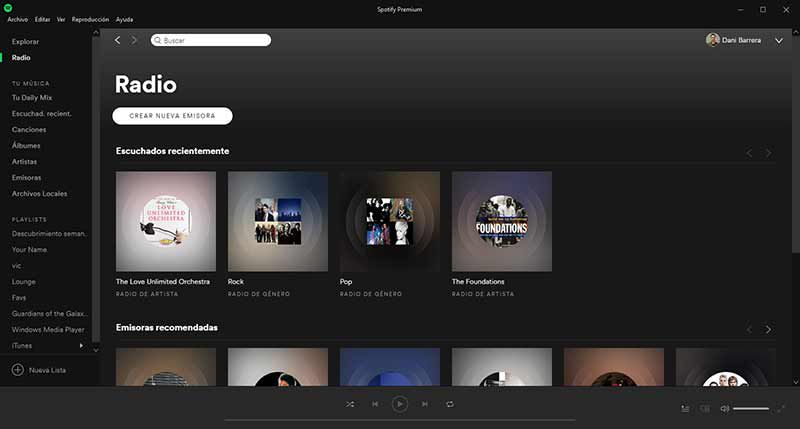This screenshot has width=800, height=429.
Task: Expand the user account dropdown chevron
Action: point(779,40)
